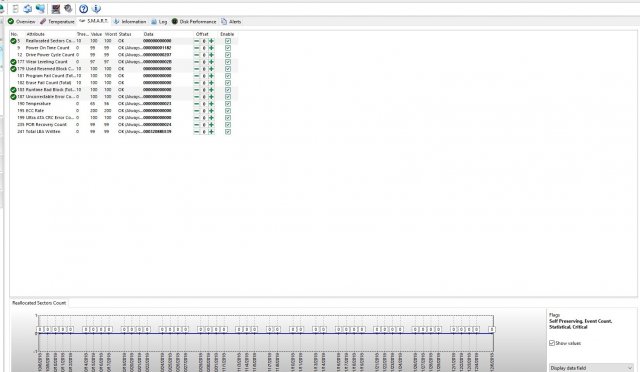This screenshot has width=640, height=372.
Task: Open the Display data field dropdown
Action: coord(591,368)
